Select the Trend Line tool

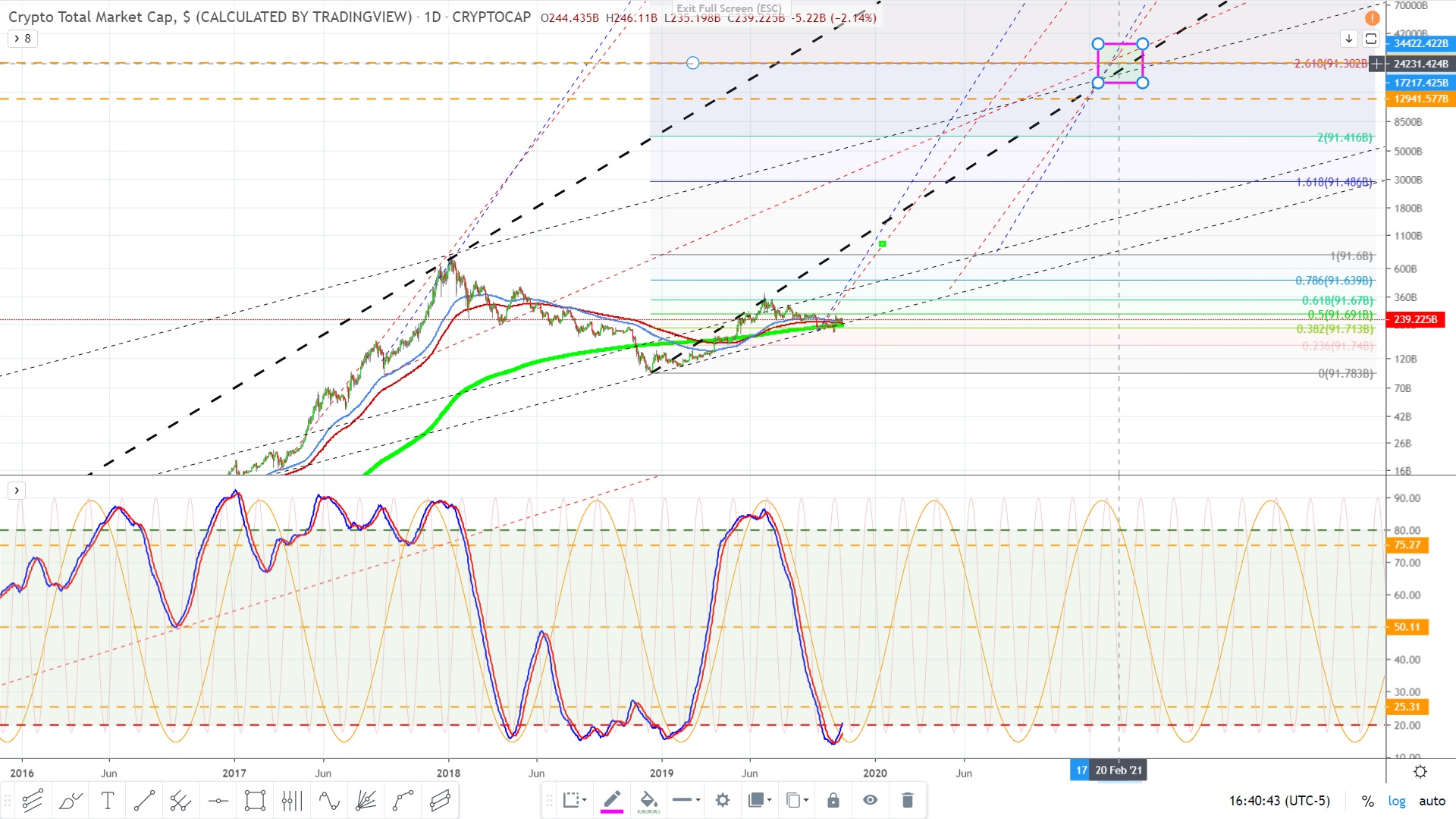pyautogui.click(x=144, y=800)
